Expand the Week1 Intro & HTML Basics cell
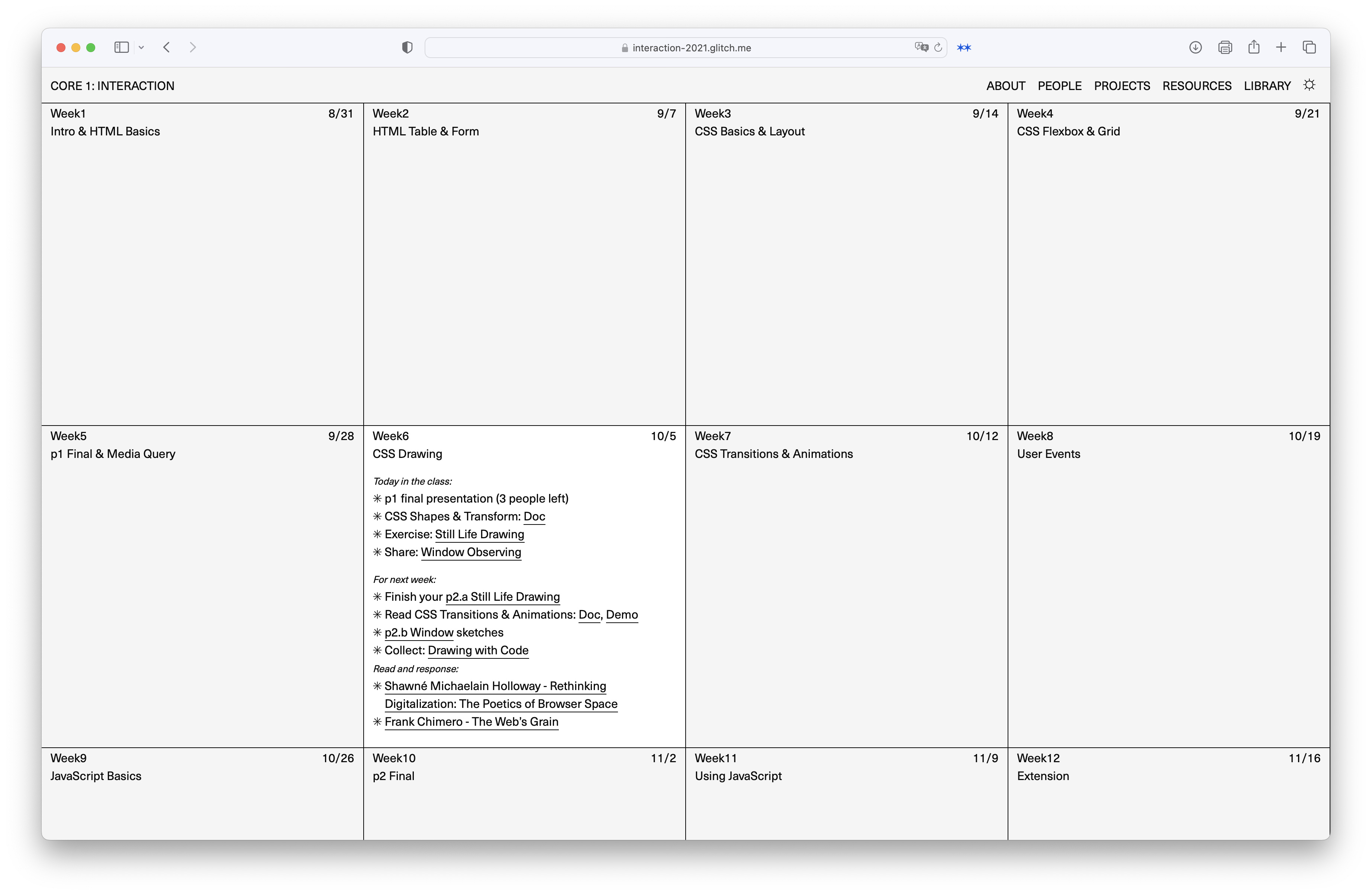 pos(105,131)
